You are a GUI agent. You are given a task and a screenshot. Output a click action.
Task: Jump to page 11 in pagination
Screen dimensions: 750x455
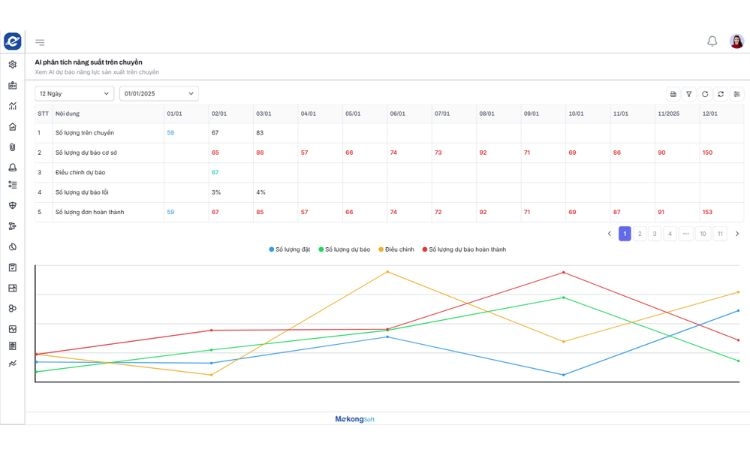718,233
